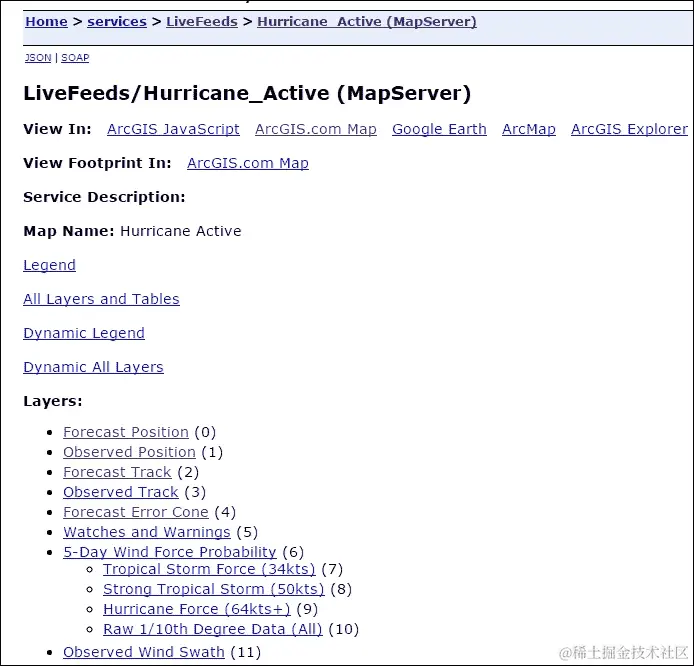This screenshot has width=694, height=666.
Task: View in ArcGIS Explorer
Action: pyautogui.click(x=629, y=129)
